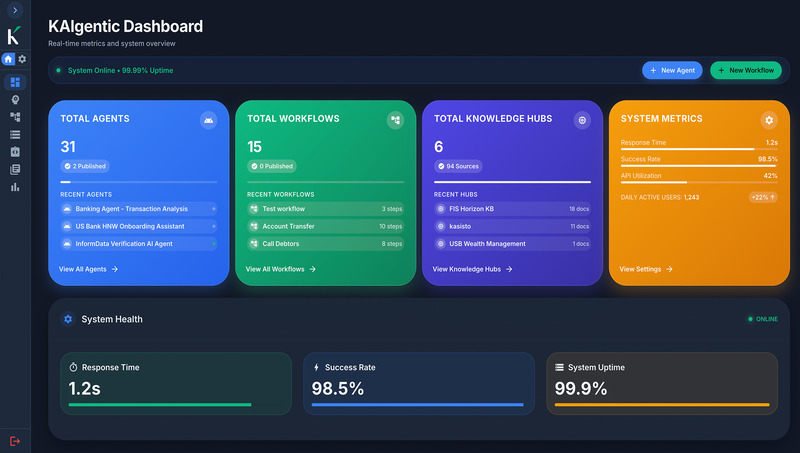Image resolution: width=800 pixels, height=453 pixels.
Task: Follow the View All Agents link
Action: 89,269
